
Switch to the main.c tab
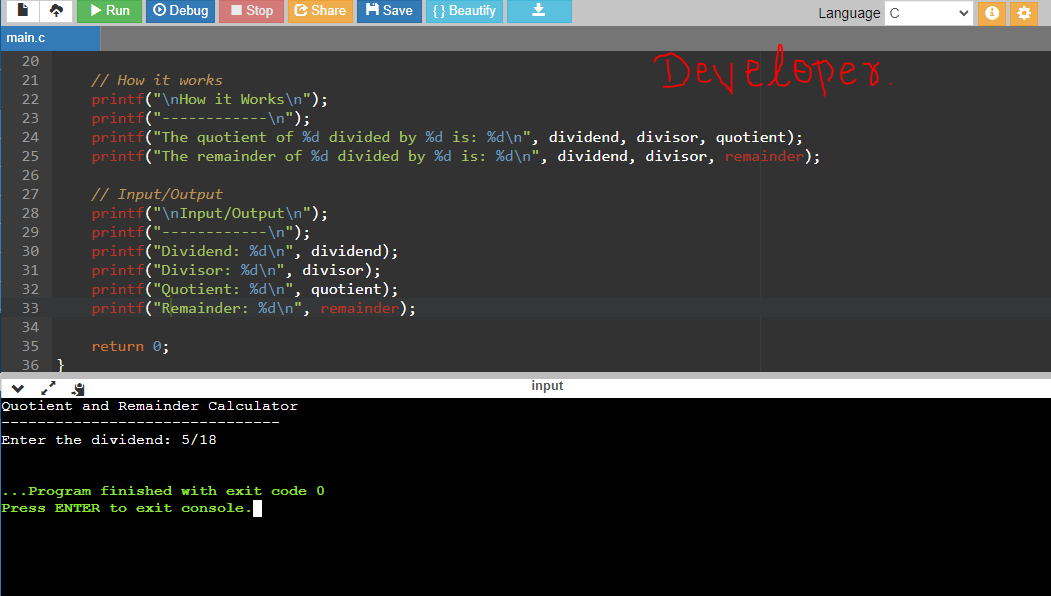[x=27, y=38]
